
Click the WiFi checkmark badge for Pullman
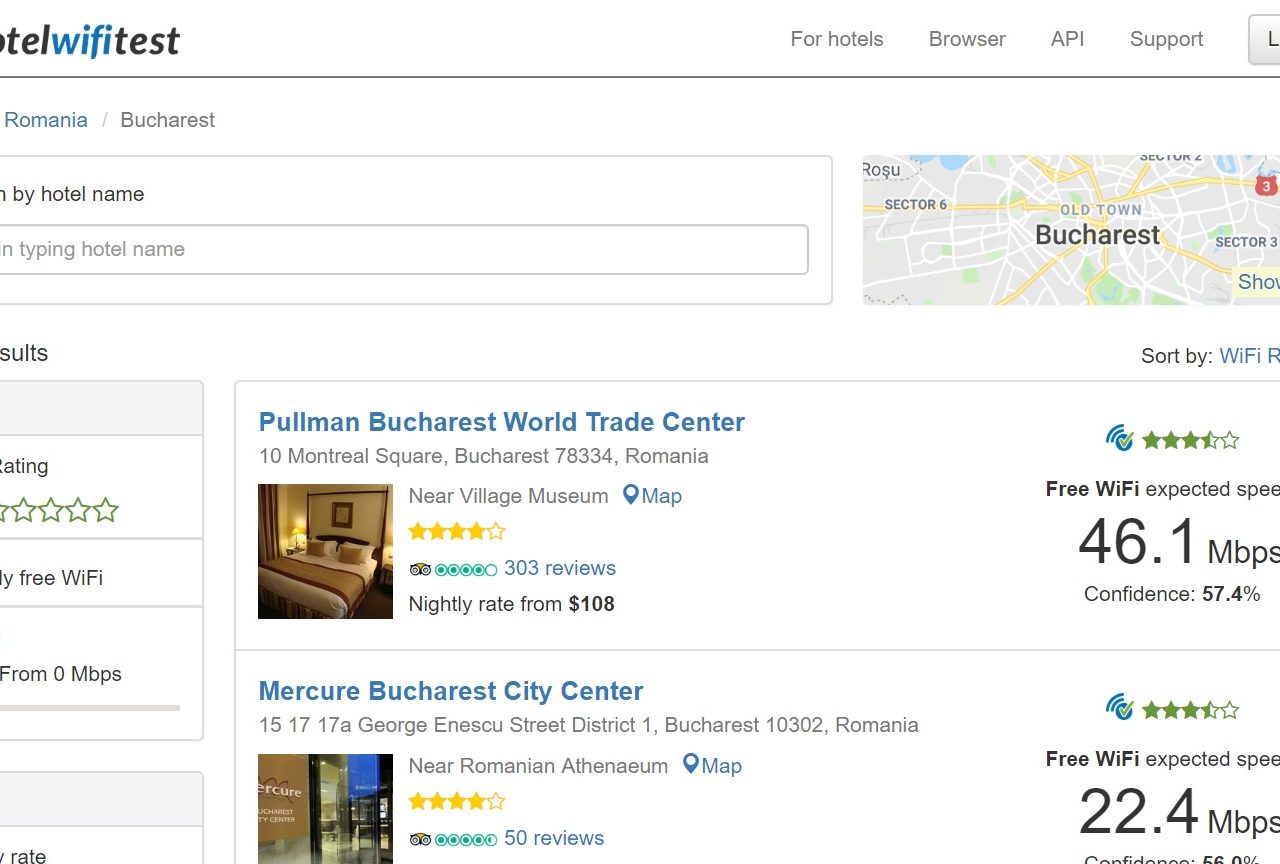[x=1119, y=438]
